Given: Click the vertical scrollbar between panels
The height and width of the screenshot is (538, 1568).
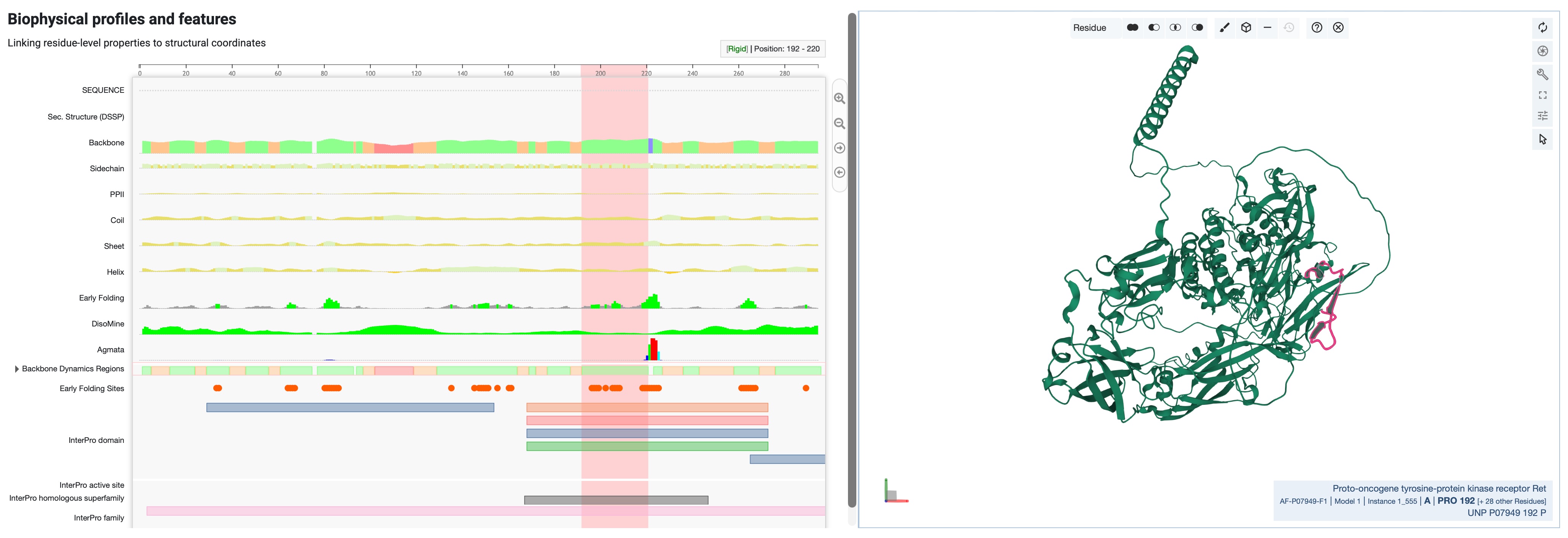Looking at the screenshot, I should tap(851, 261).
